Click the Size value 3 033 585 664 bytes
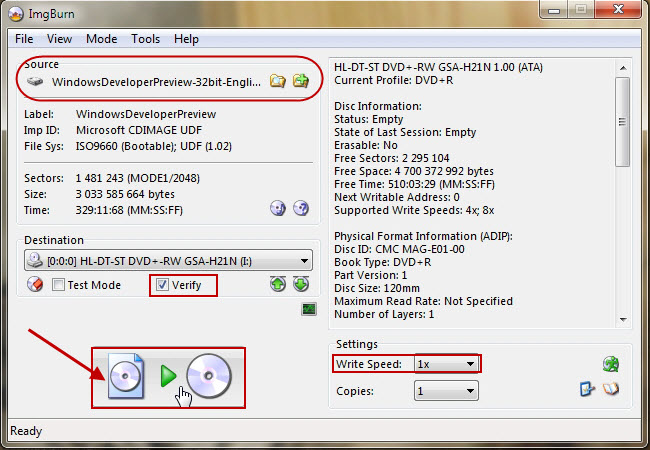 pyautogui.click(x=125, y=194)
